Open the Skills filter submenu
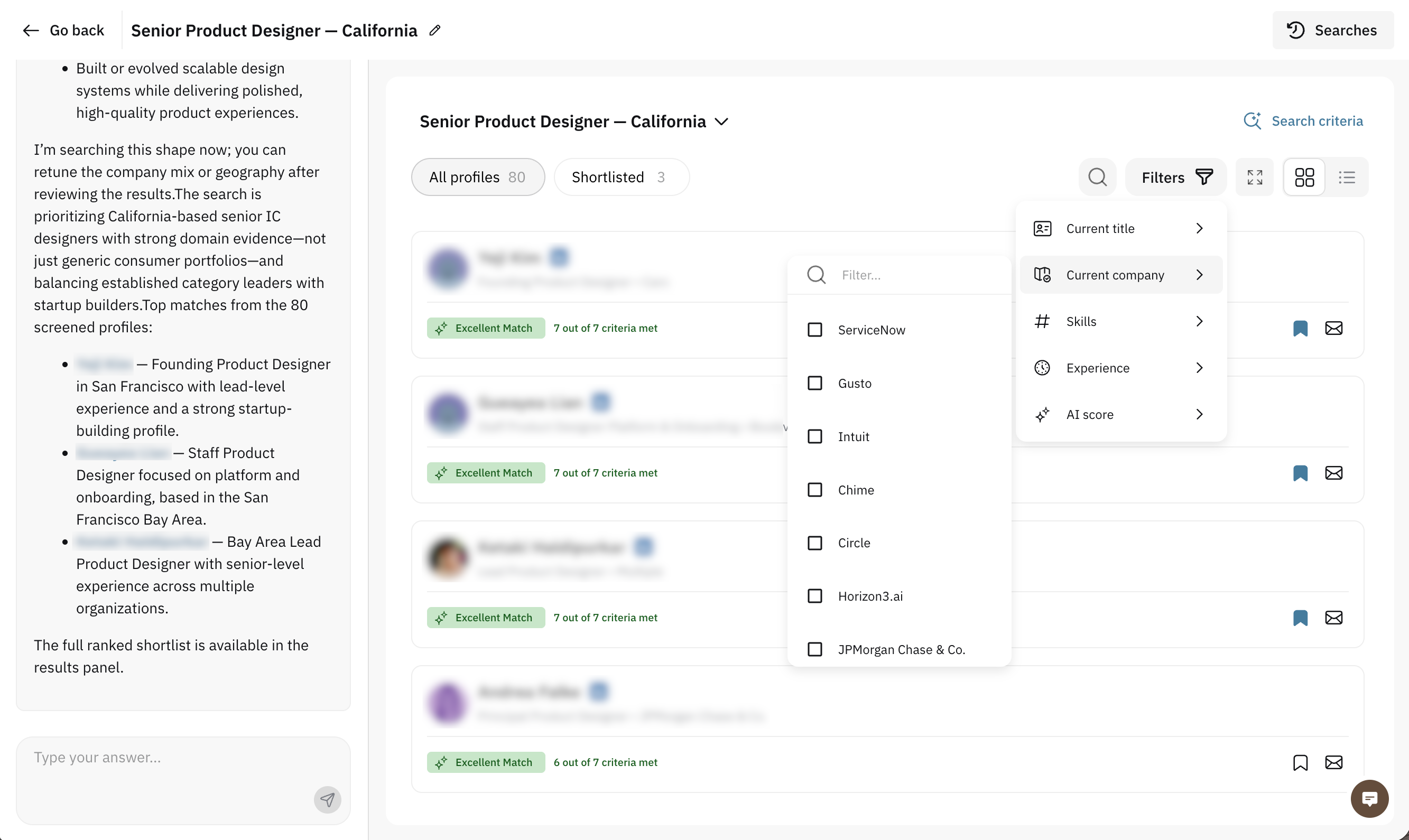 click(x=1121, y=322)
